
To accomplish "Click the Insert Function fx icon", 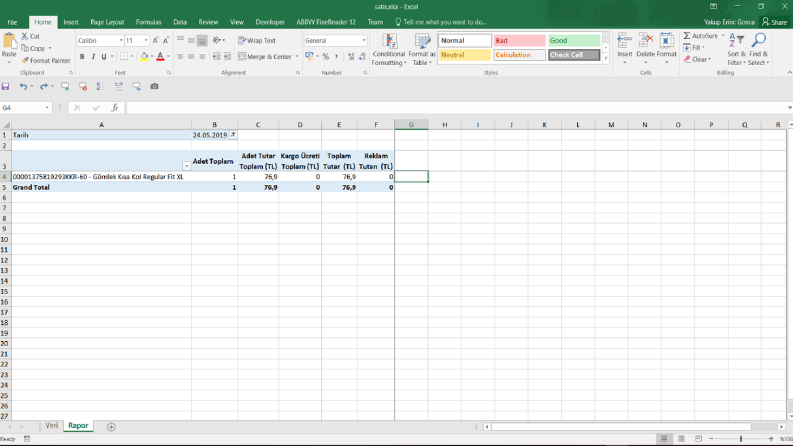I will click(x=115, y=108).
